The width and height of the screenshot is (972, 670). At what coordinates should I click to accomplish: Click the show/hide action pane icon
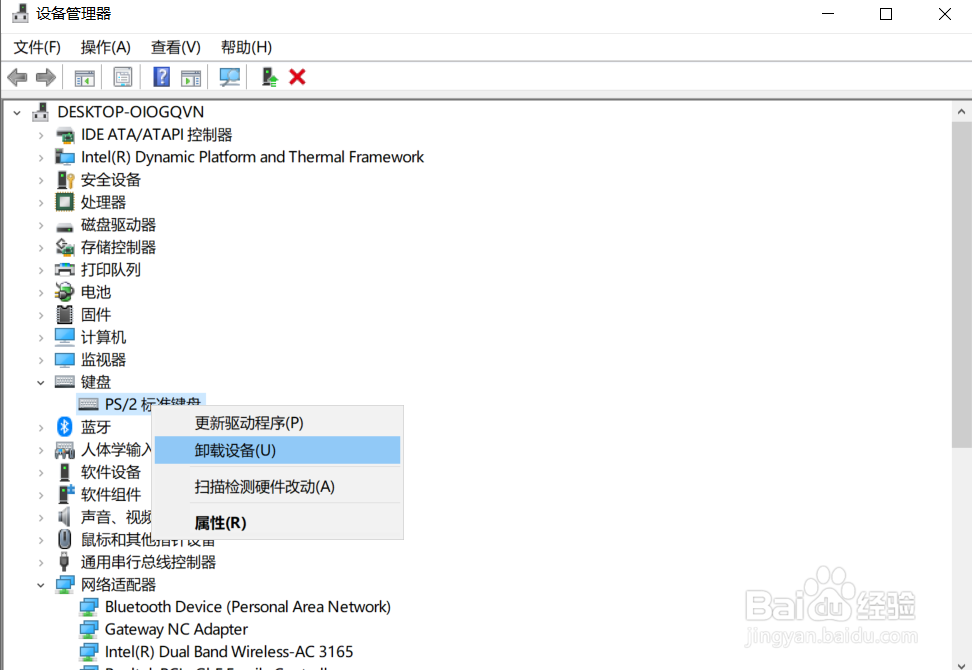(x=191, y=78)
